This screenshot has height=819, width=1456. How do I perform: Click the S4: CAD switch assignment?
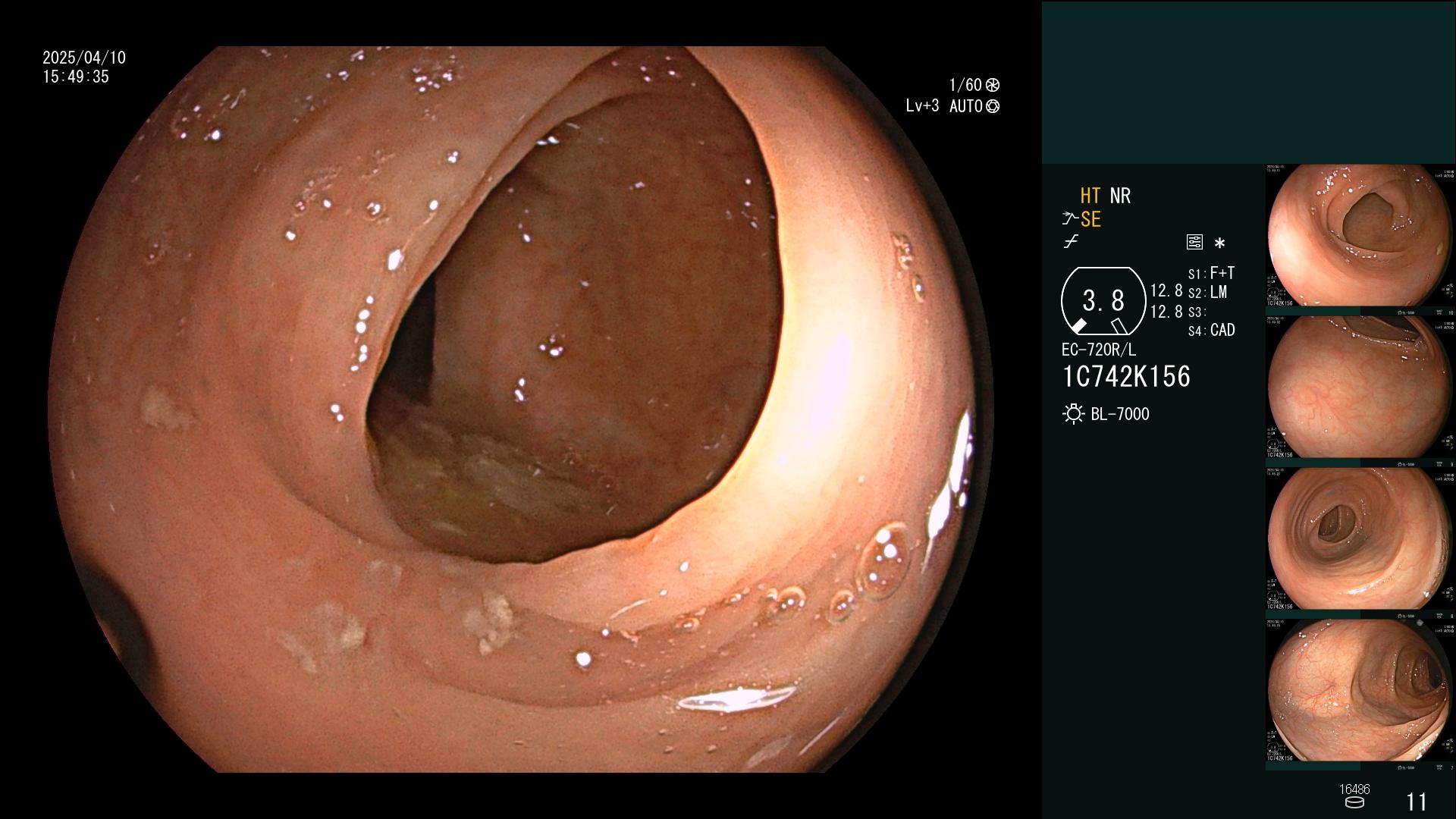[1211, 331]
